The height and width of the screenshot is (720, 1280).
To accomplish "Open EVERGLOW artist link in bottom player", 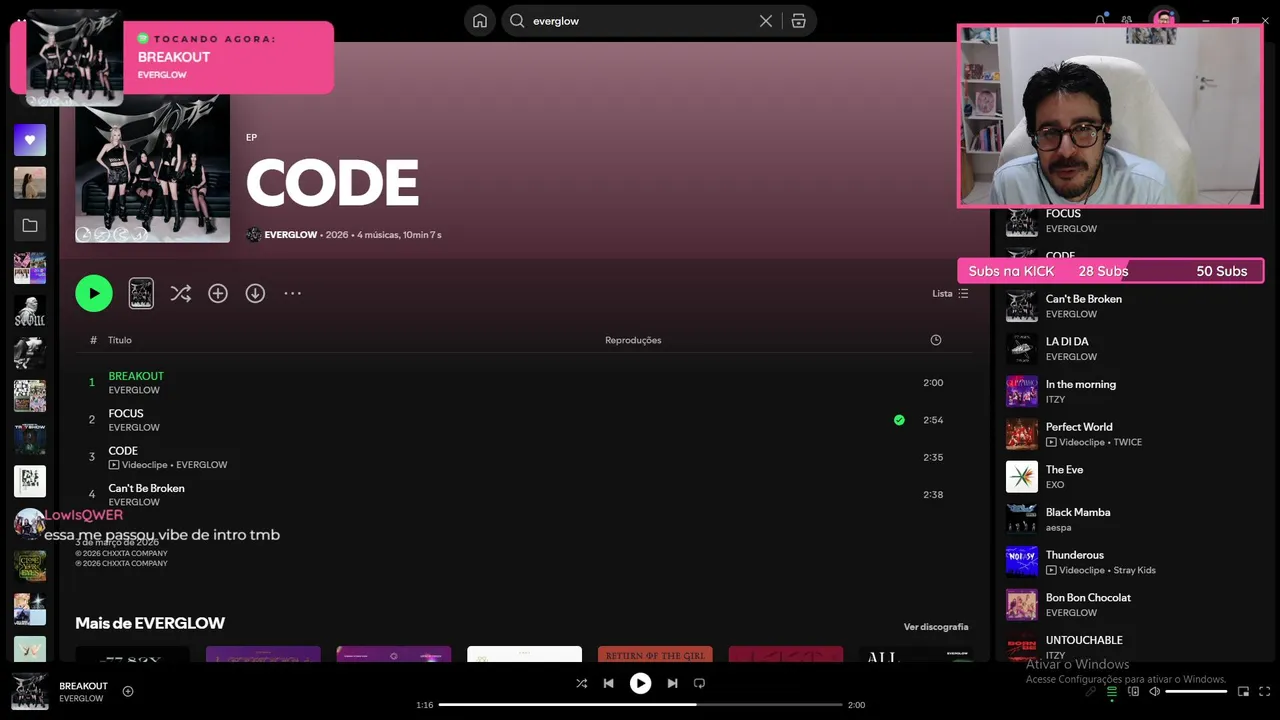I will tap(81, 698).
